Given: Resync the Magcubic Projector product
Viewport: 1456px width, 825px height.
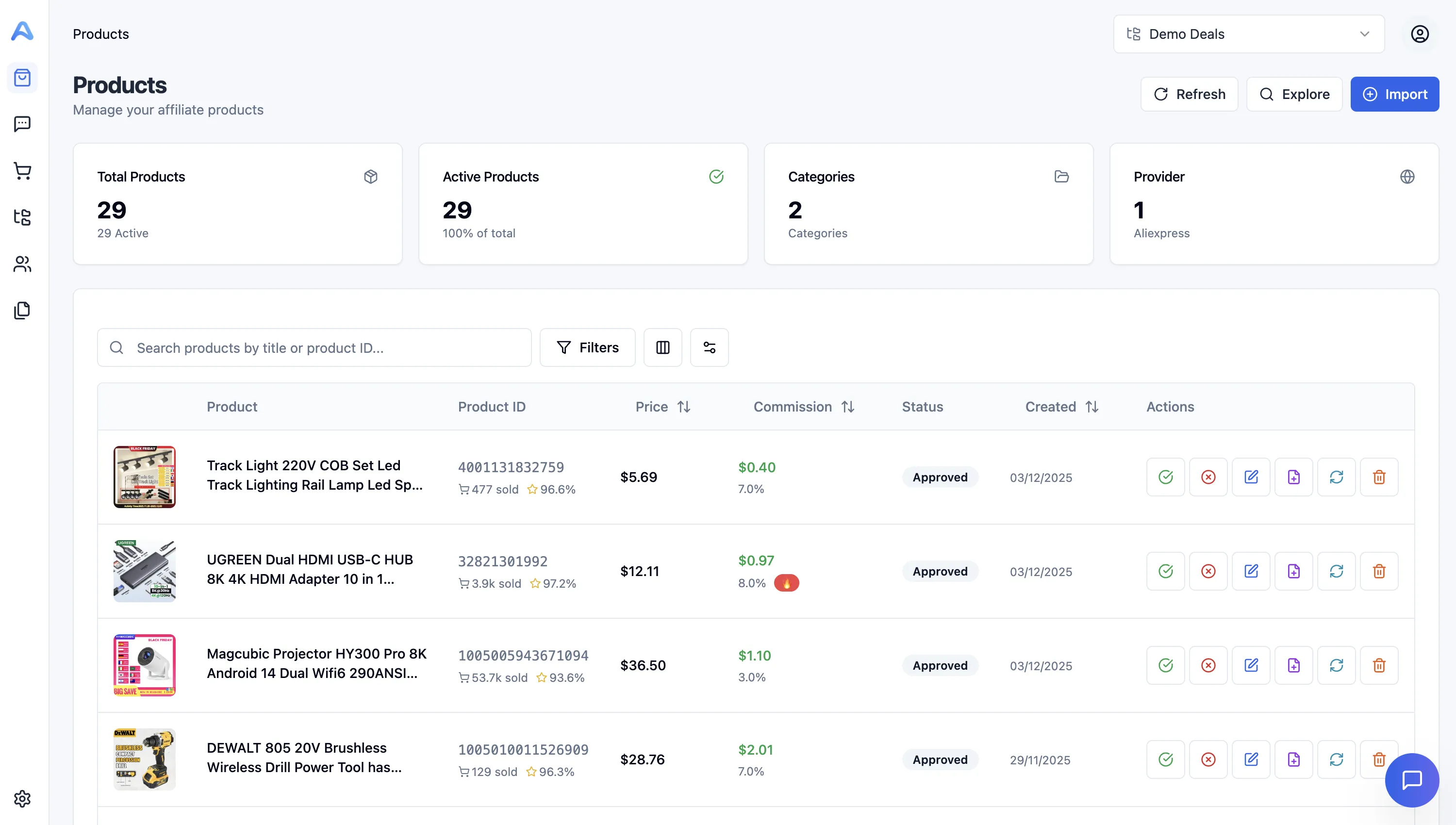Looking at the screenshot, I should pyautogui.click(x=1337, y=665).
